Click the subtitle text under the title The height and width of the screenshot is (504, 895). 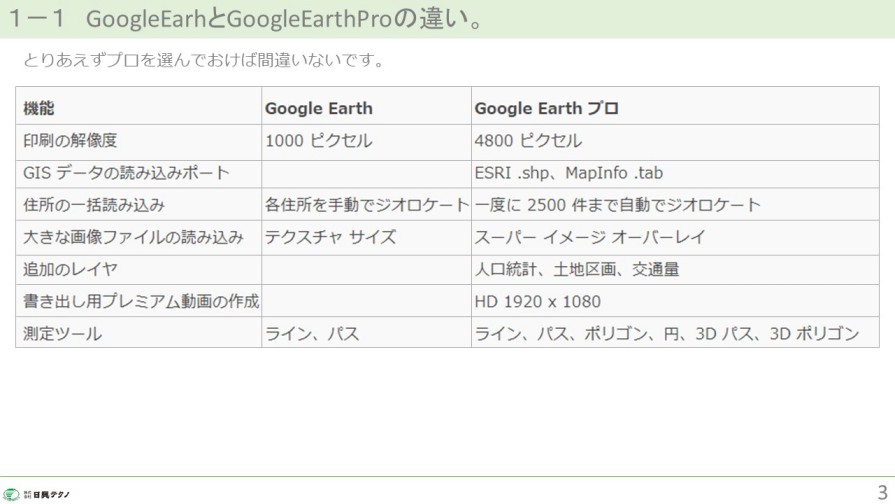point(204,60)
